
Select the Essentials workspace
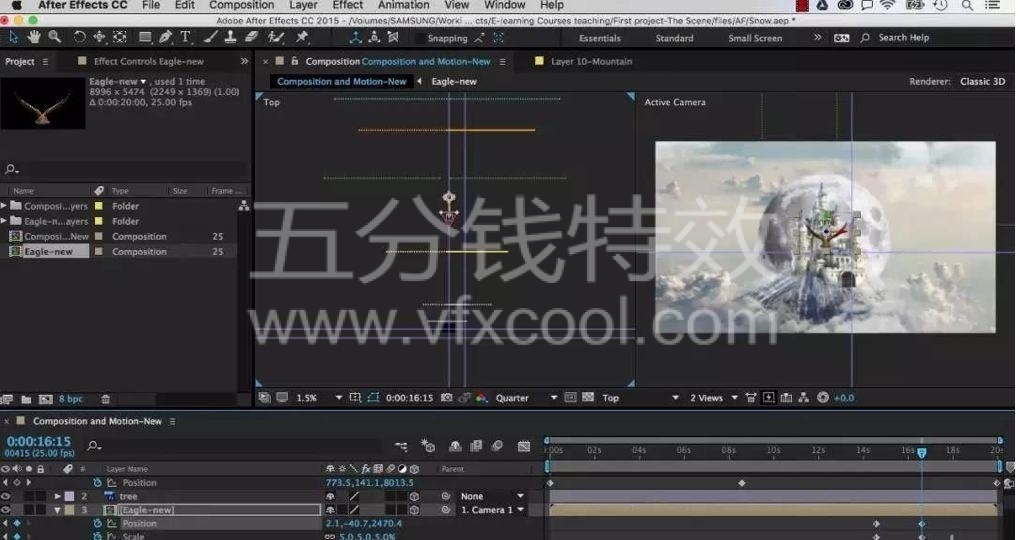(x=600, y=38)
